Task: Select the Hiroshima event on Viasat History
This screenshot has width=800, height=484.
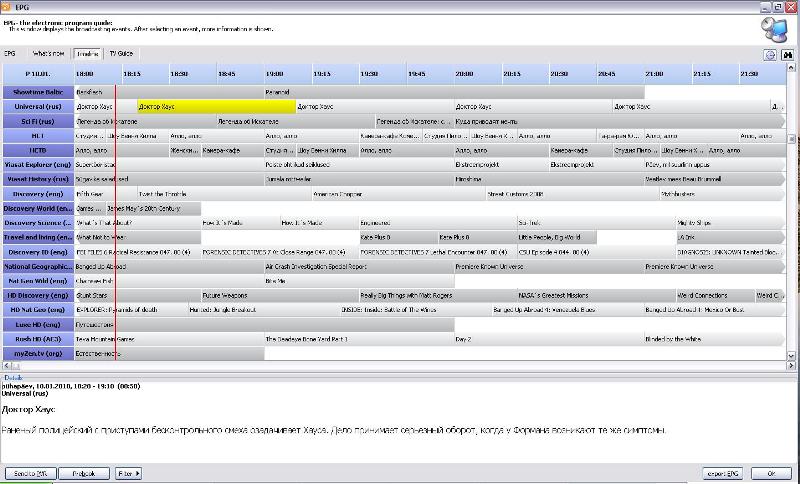Action: coord(549,179)
